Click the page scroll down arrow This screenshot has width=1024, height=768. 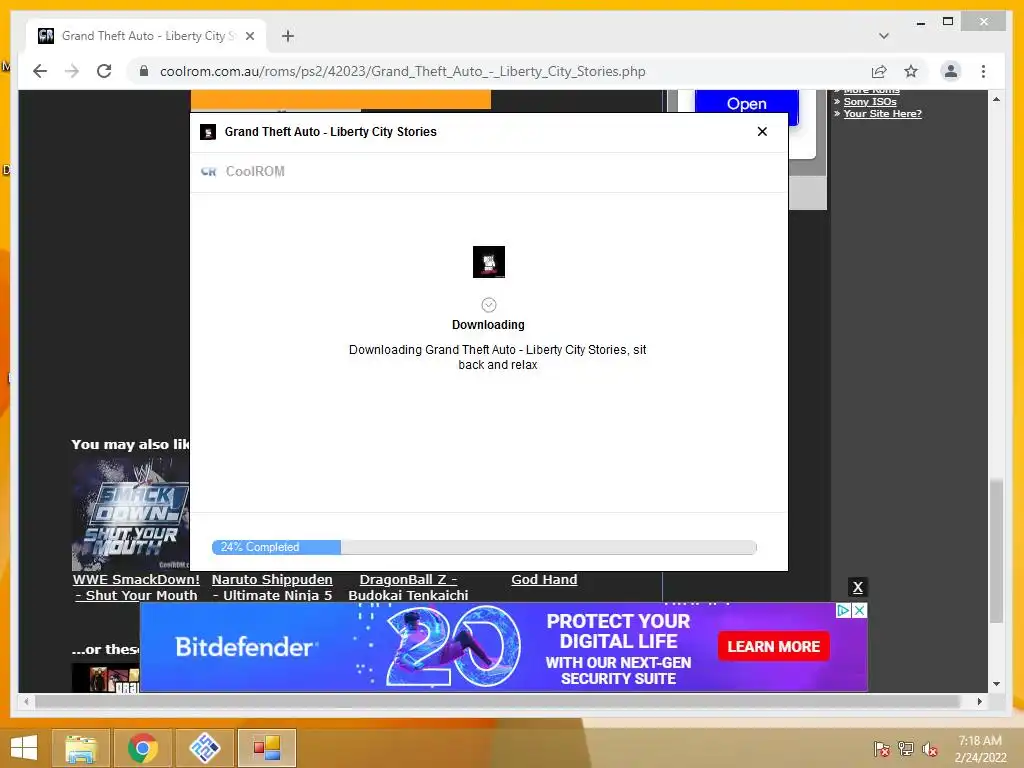point(996,684)
